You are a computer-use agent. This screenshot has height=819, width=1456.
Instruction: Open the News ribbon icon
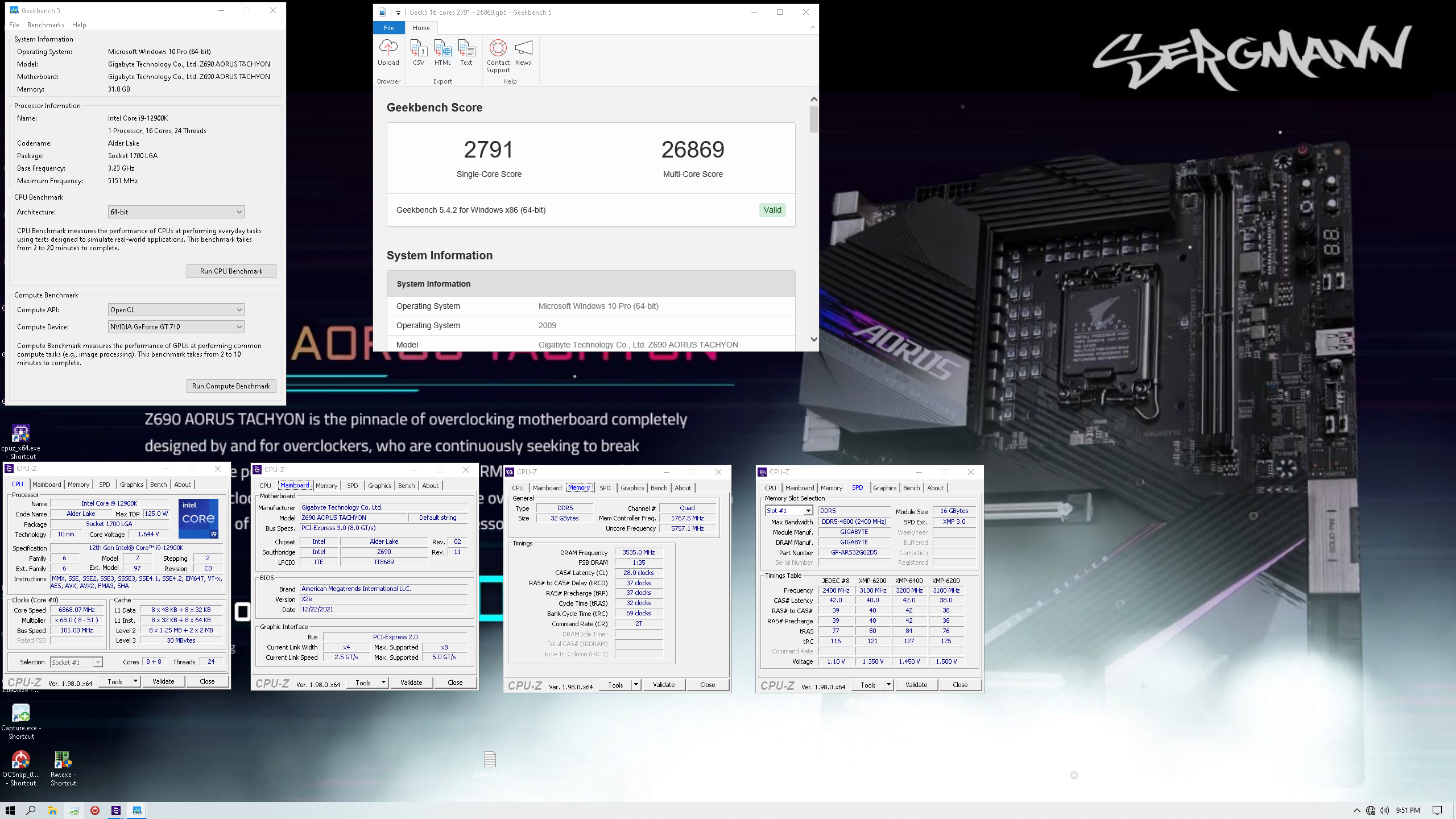(523, 53)
